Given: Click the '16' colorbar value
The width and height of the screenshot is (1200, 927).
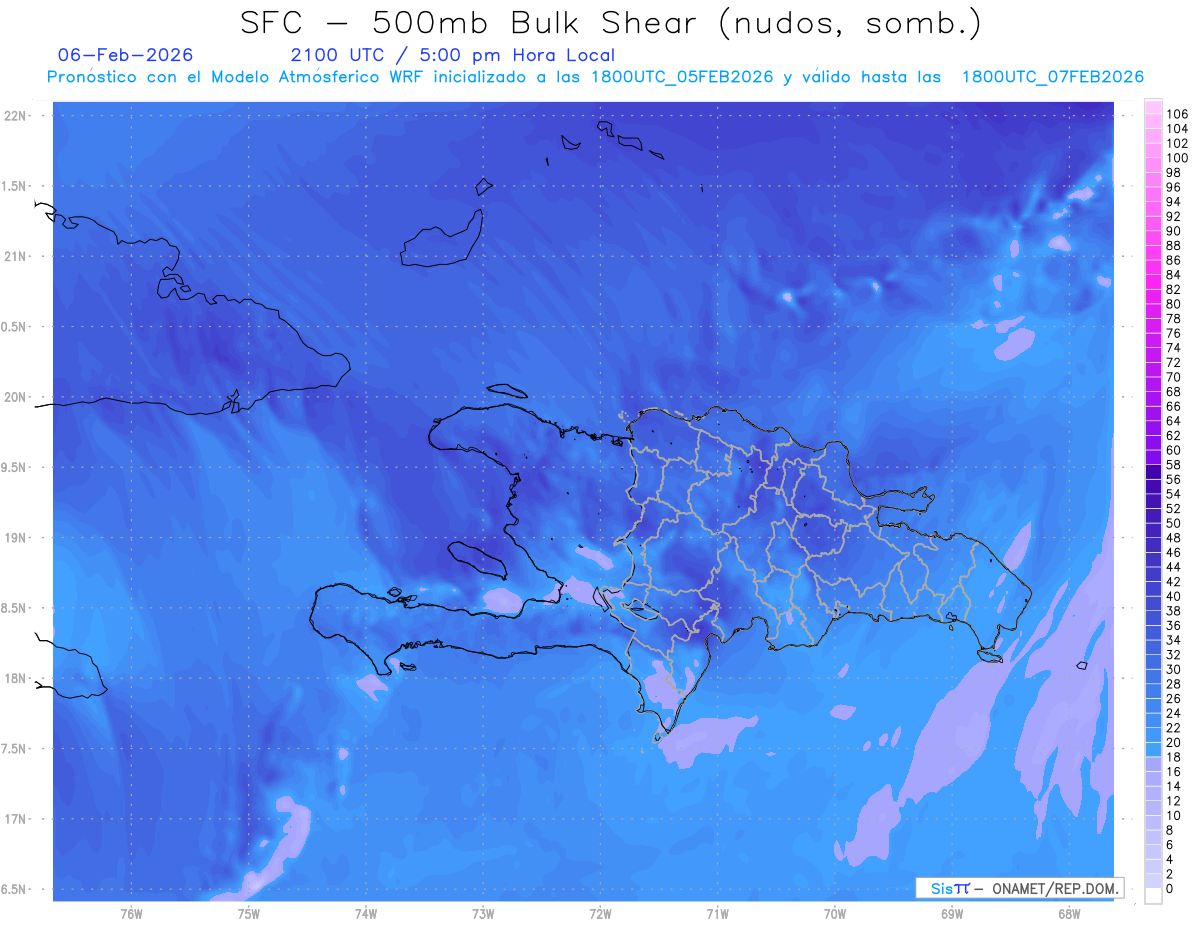Looking at the screenshot, I should [x=1174, y=772].
